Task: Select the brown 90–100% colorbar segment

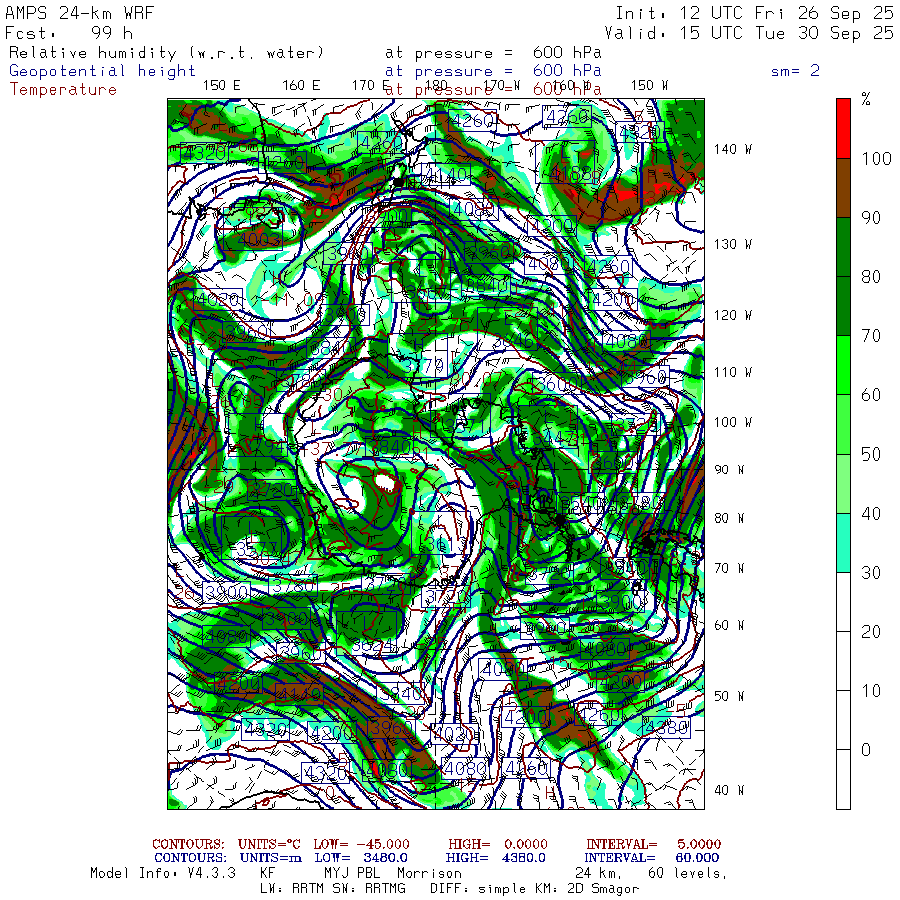Action: [843, 187]
